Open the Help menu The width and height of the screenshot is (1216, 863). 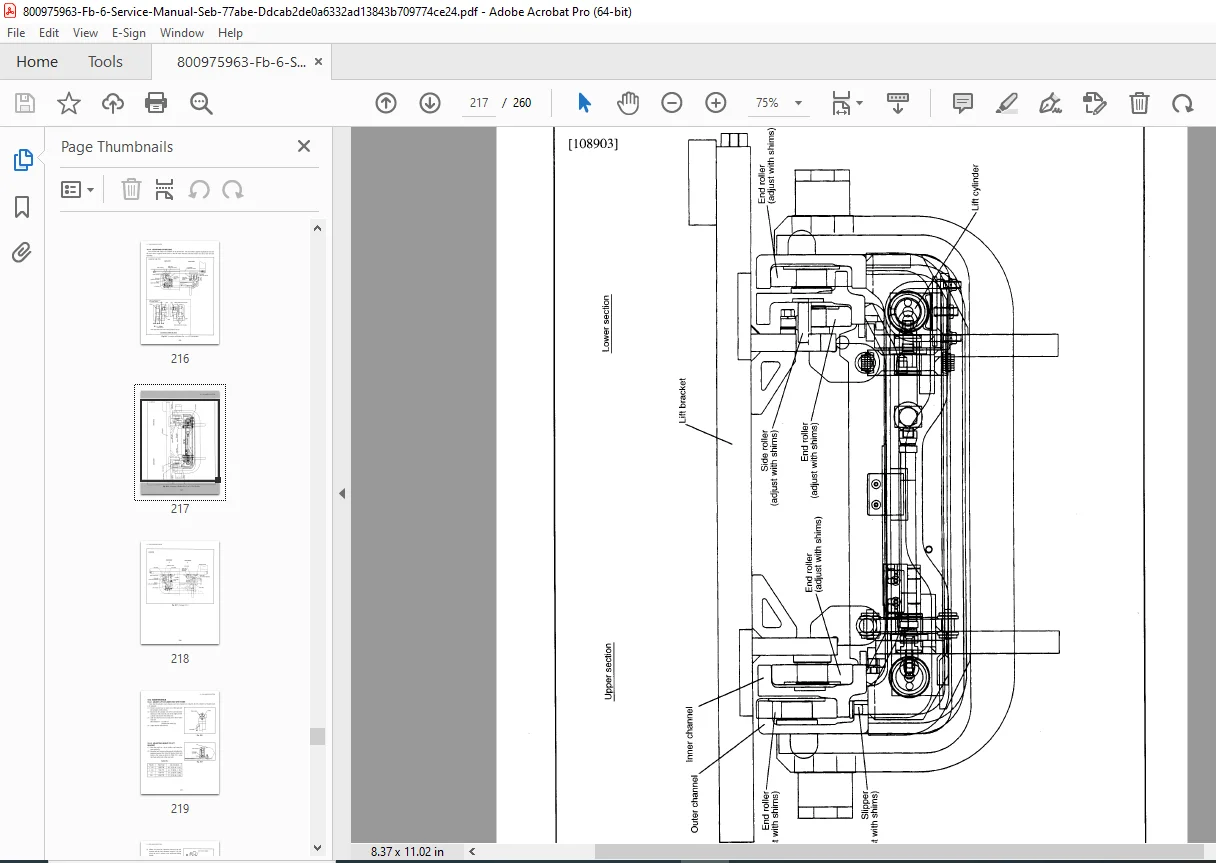(x=231, y=33)
